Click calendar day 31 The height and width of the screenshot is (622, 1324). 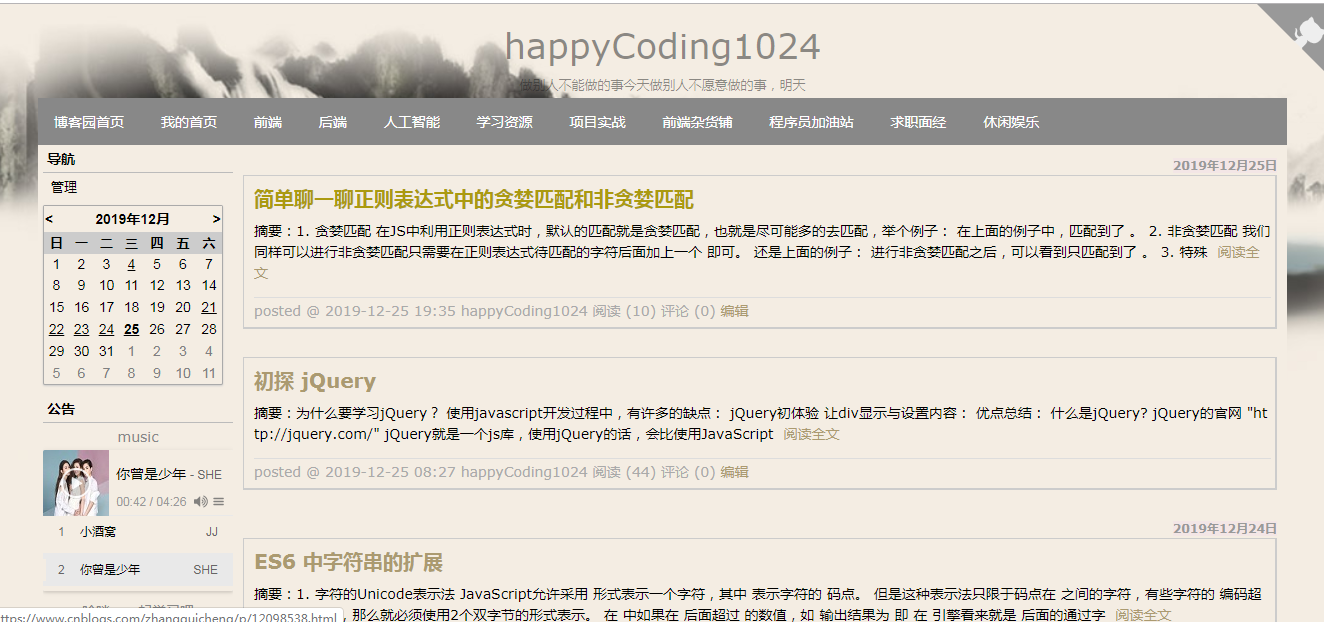point(106,351)
